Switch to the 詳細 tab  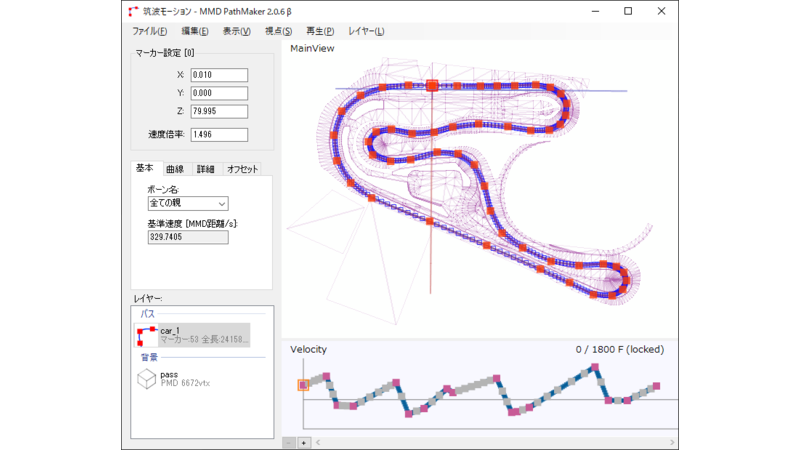tap(206, 169)
